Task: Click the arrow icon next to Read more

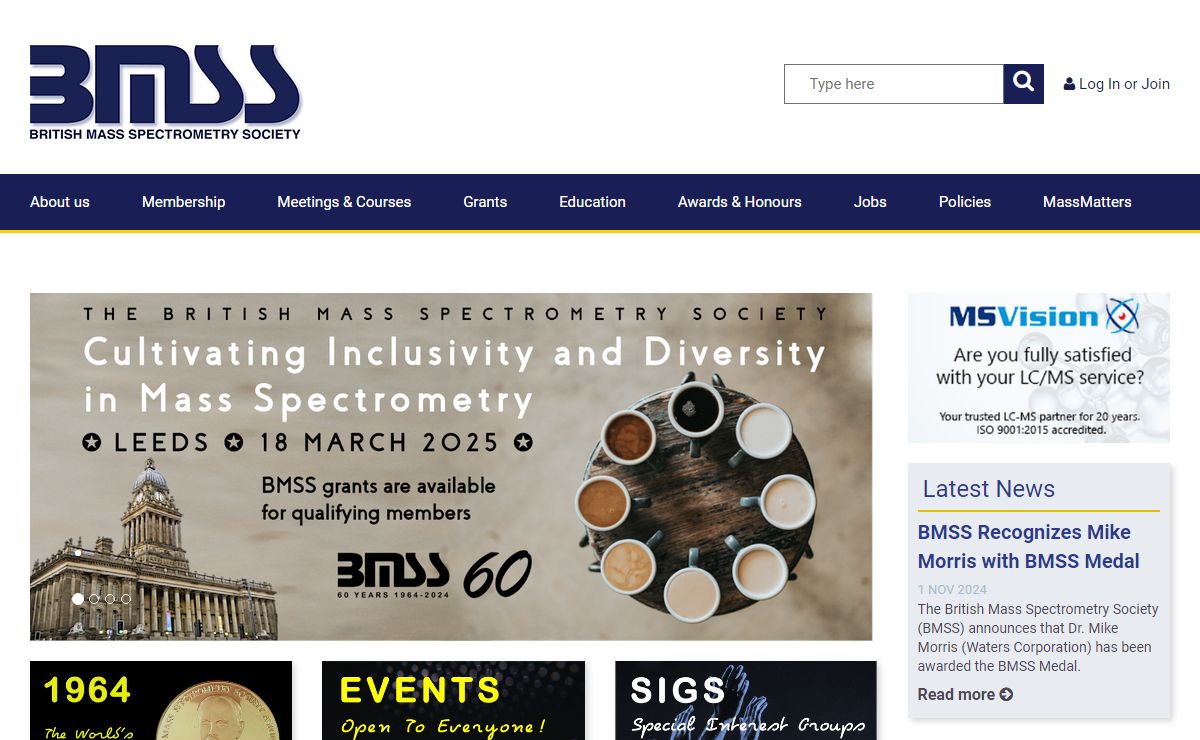Action: (1006, 694)
